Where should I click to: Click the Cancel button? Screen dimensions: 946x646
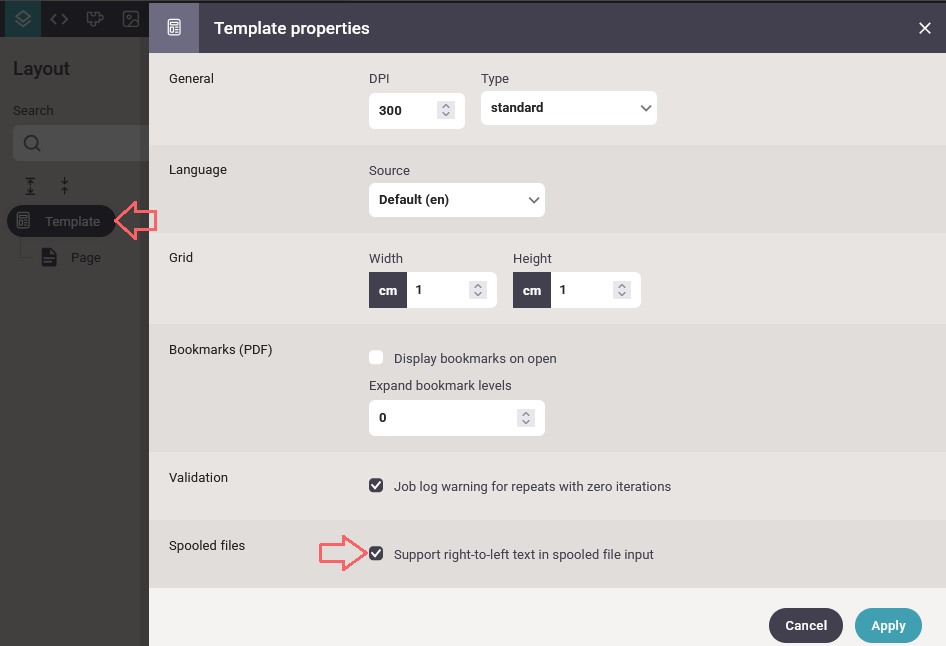click(805, 625)
